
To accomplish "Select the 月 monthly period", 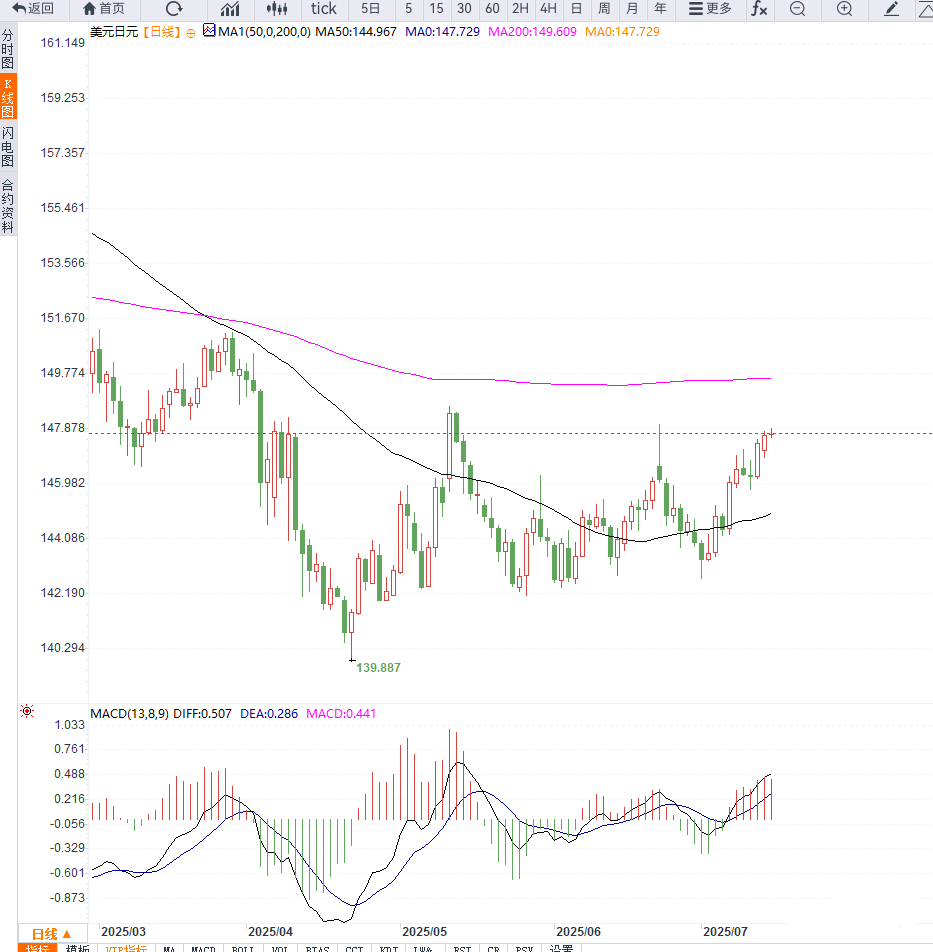I will (632, 8).
